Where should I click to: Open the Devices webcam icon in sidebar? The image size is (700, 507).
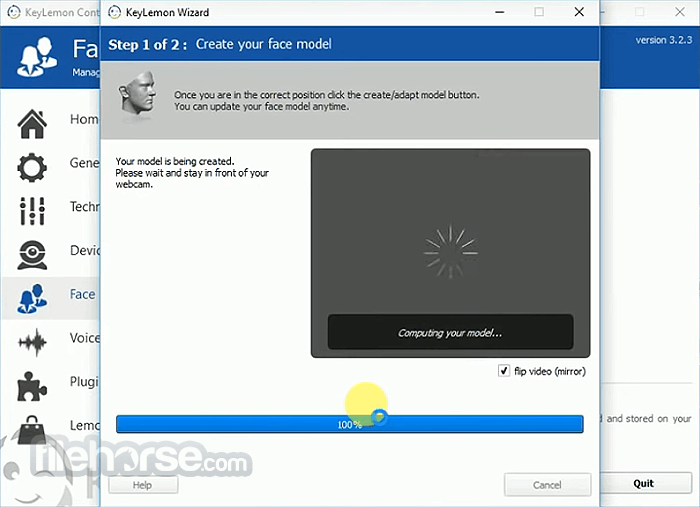click(32, 255)
